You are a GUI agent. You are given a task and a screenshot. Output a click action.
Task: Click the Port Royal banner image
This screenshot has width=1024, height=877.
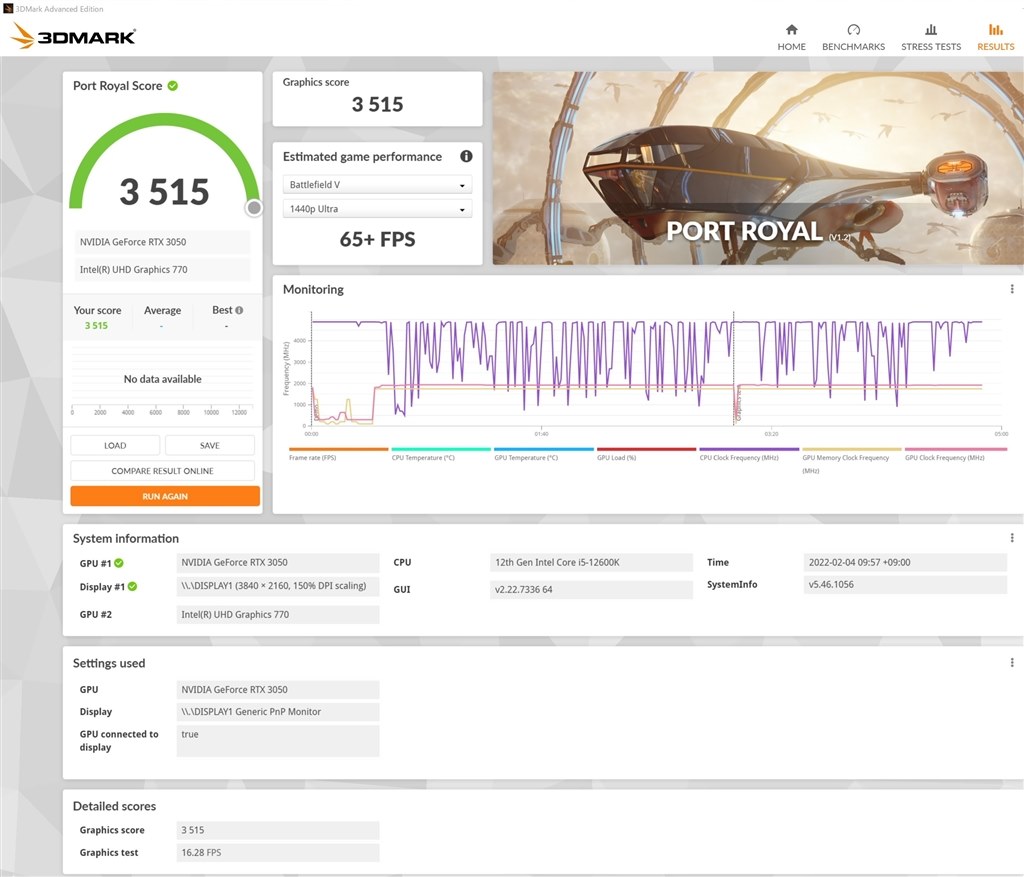point(758,168)
